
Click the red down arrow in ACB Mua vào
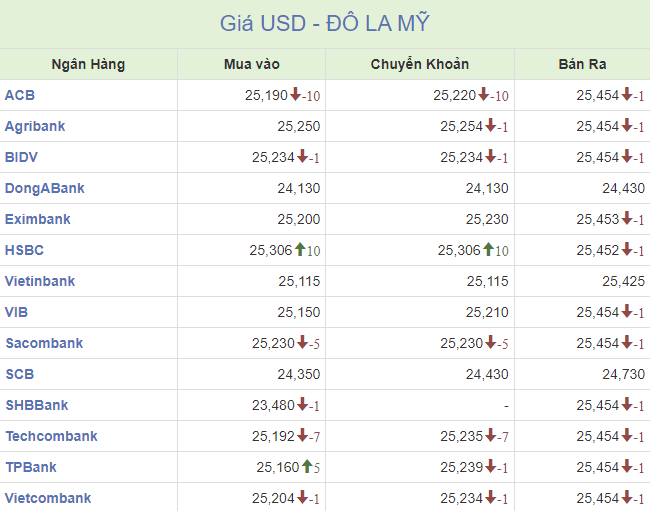(x=295, y=94)
